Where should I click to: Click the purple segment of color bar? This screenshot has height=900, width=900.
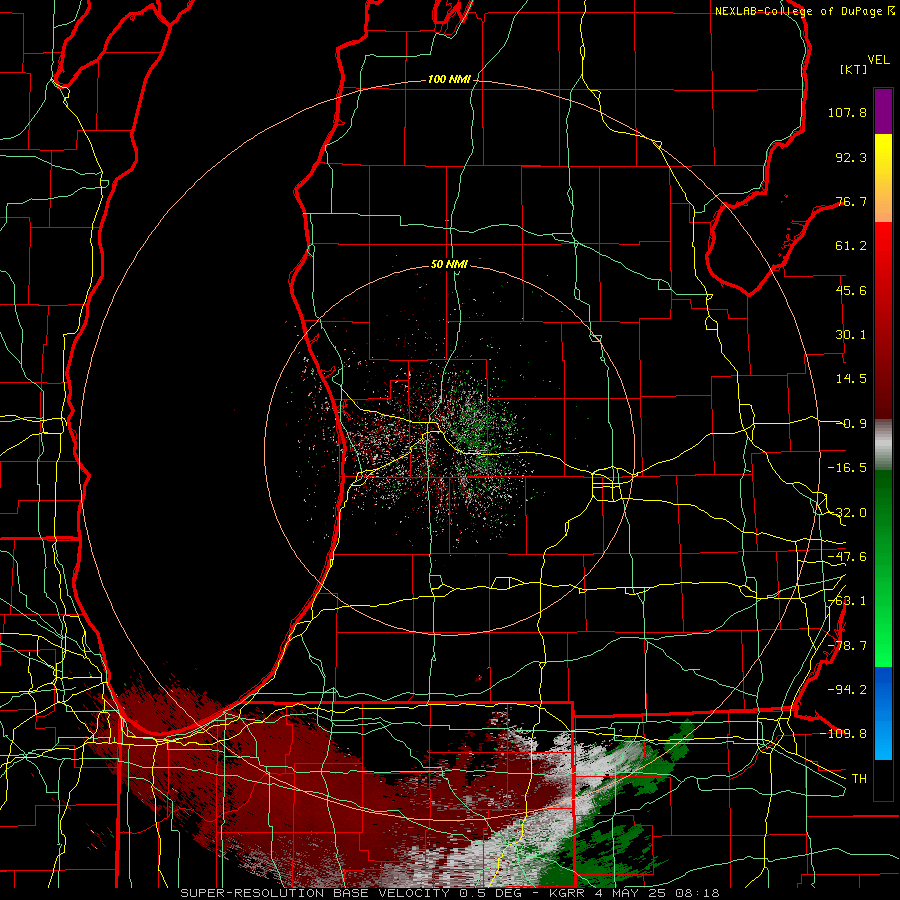883,112
